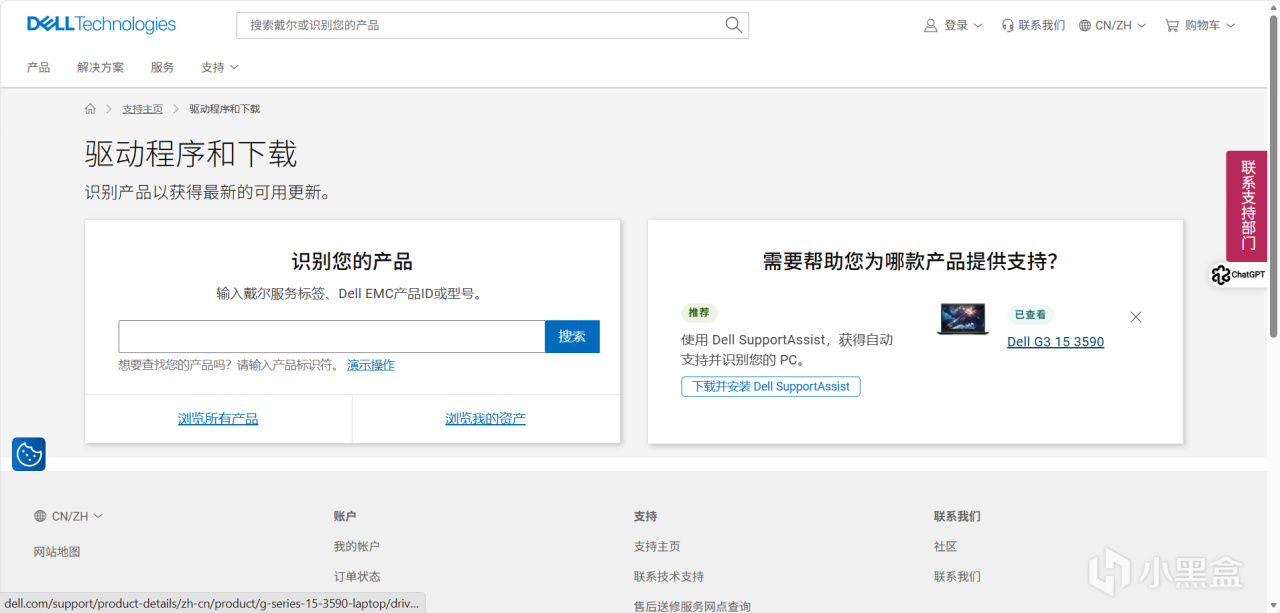The width and height of the screenshot is (1280, 613).
Task: Expand the 购物车 dropdown
Action: pyautogui.click(x=1210, y=25)
